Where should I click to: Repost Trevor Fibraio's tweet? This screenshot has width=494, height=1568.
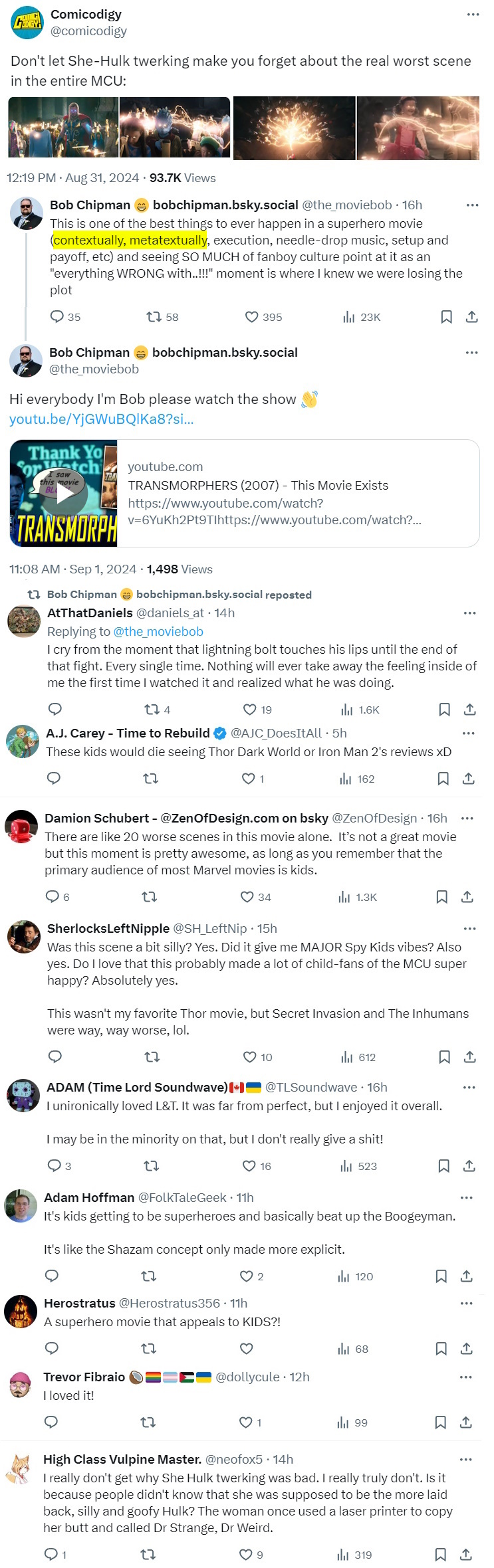pos(148,1422)
